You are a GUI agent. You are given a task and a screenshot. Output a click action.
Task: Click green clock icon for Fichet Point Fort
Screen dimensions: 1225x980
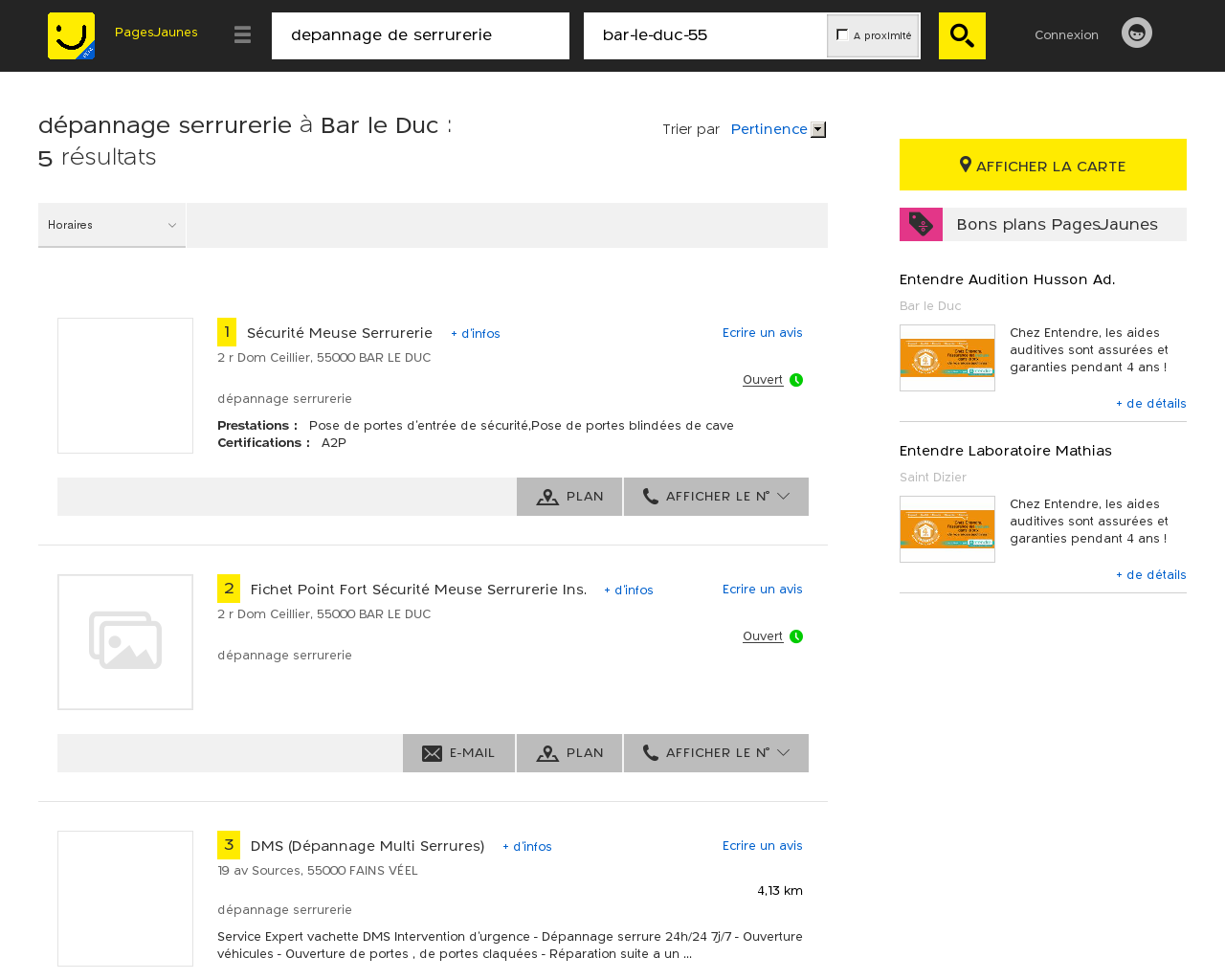[x=796, y=636]
